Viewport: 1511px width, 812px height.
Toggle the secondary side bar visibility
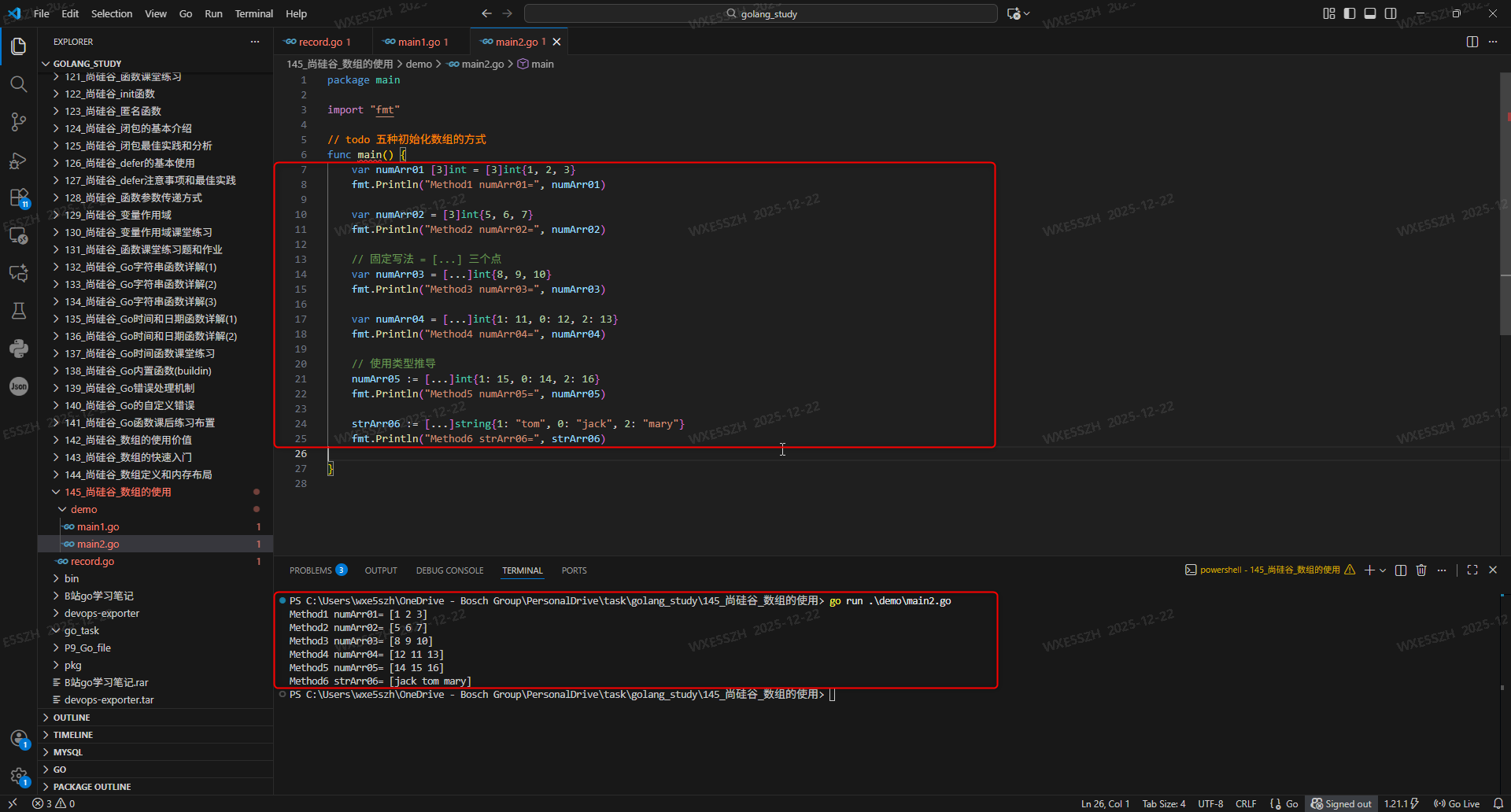1391,13
